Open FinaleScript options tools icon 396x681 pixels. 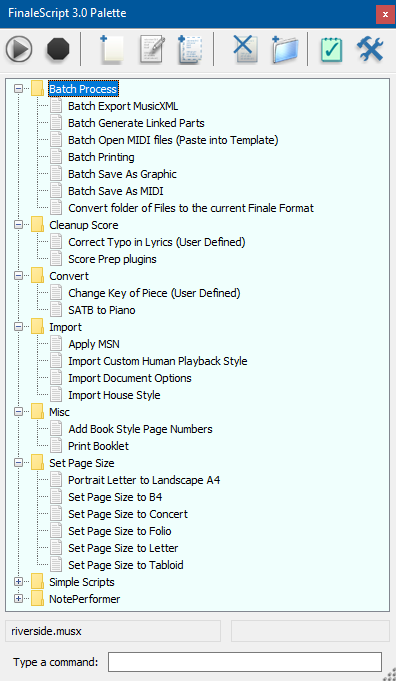click(x=370, y=49)
